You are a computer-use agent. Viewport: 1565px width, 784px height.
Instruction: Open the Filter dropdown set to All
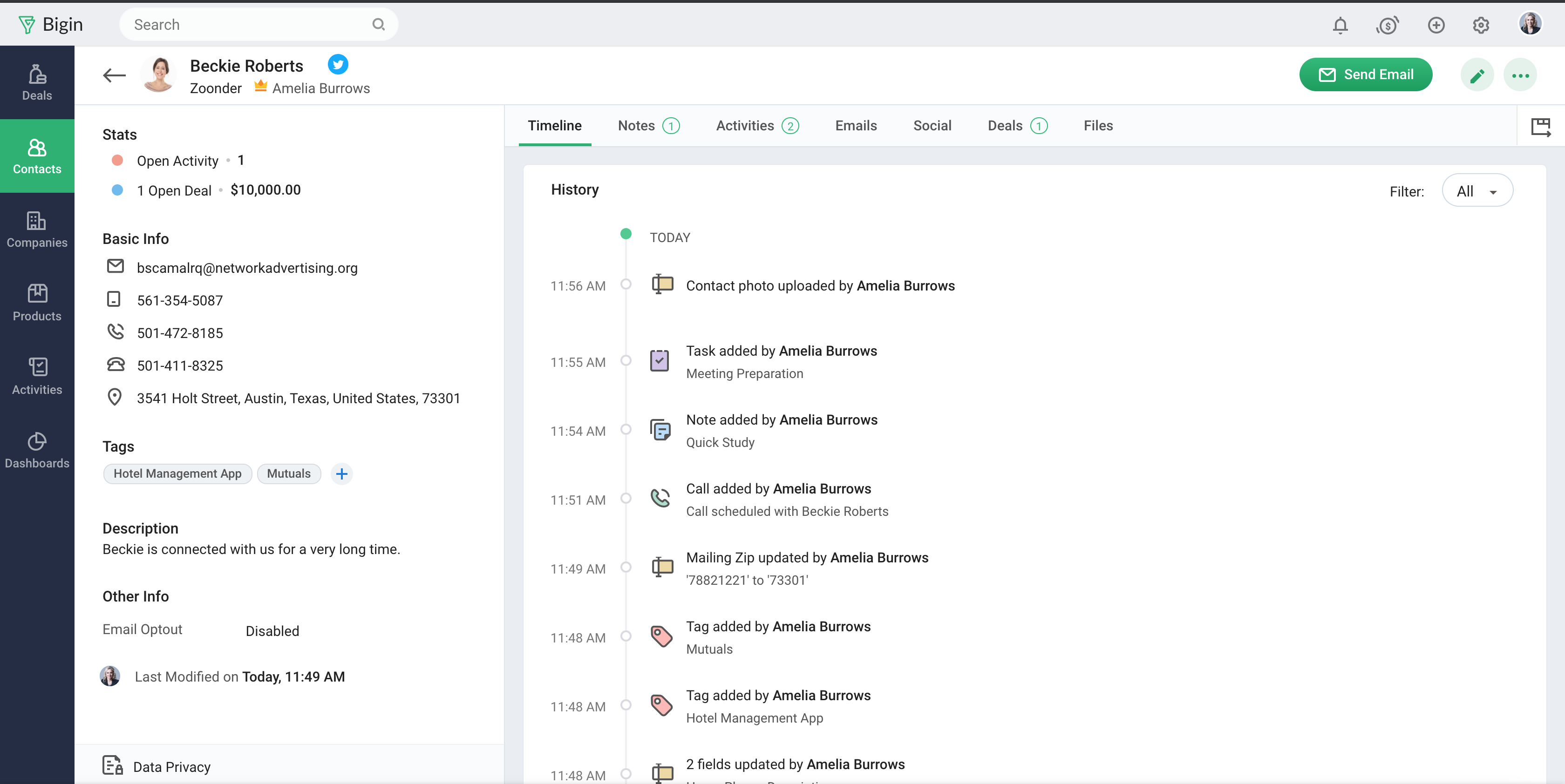tap(1477, 190)
